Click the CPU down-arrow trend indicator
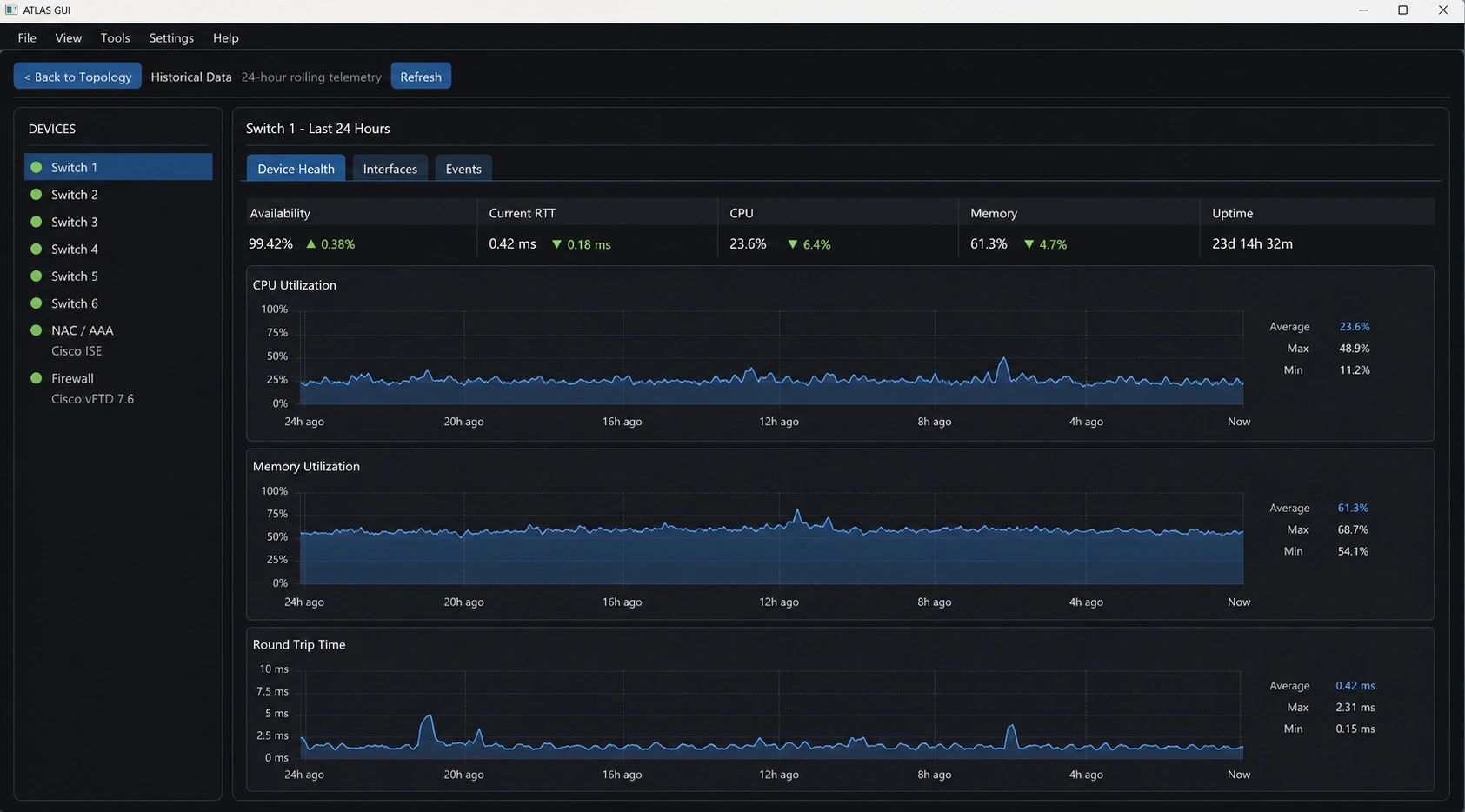1465x812 pixels. 792,244
